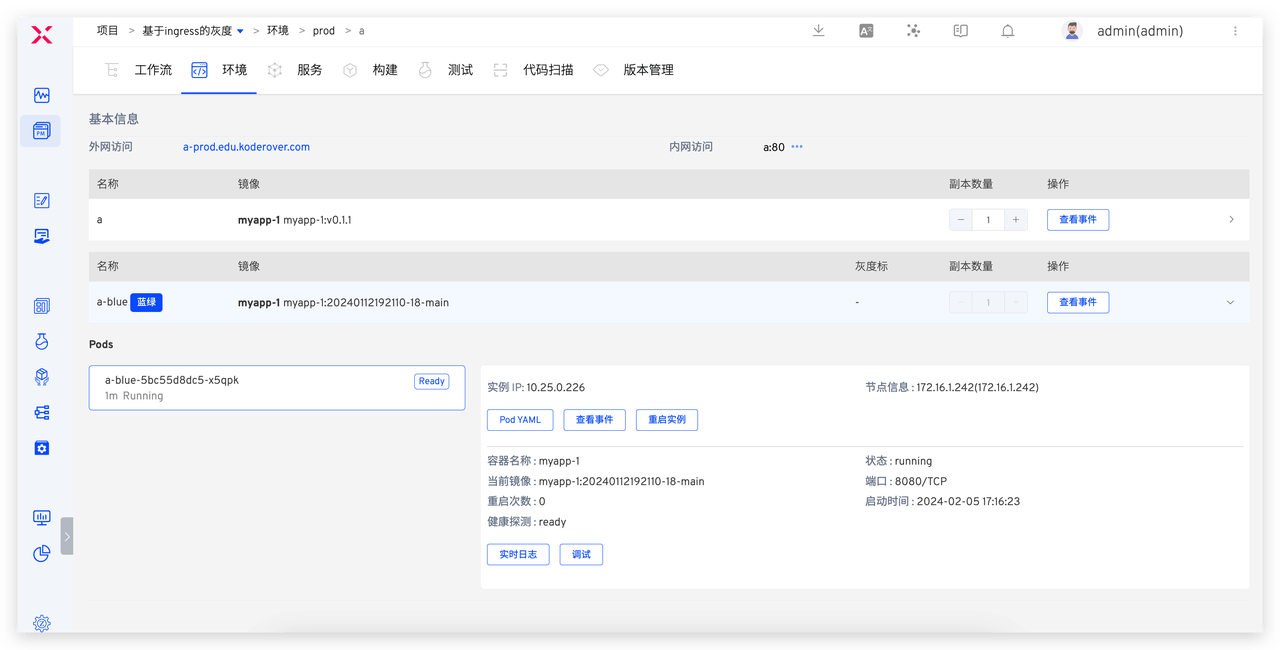Expand the sidebar with the arrow handle

click(x=67, y=536)
